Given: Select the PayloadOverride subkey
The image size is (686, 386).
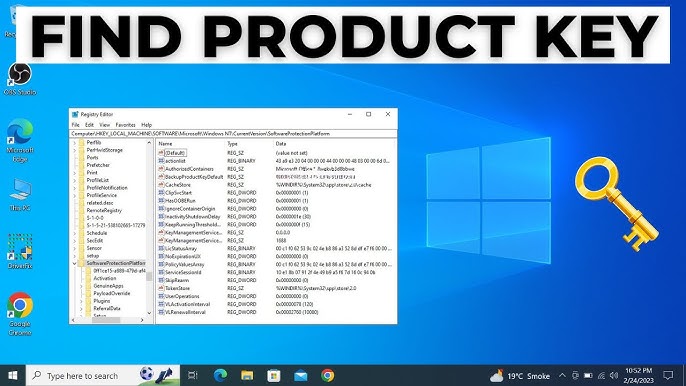Looking at the screenshot, I should coord(112,294).
